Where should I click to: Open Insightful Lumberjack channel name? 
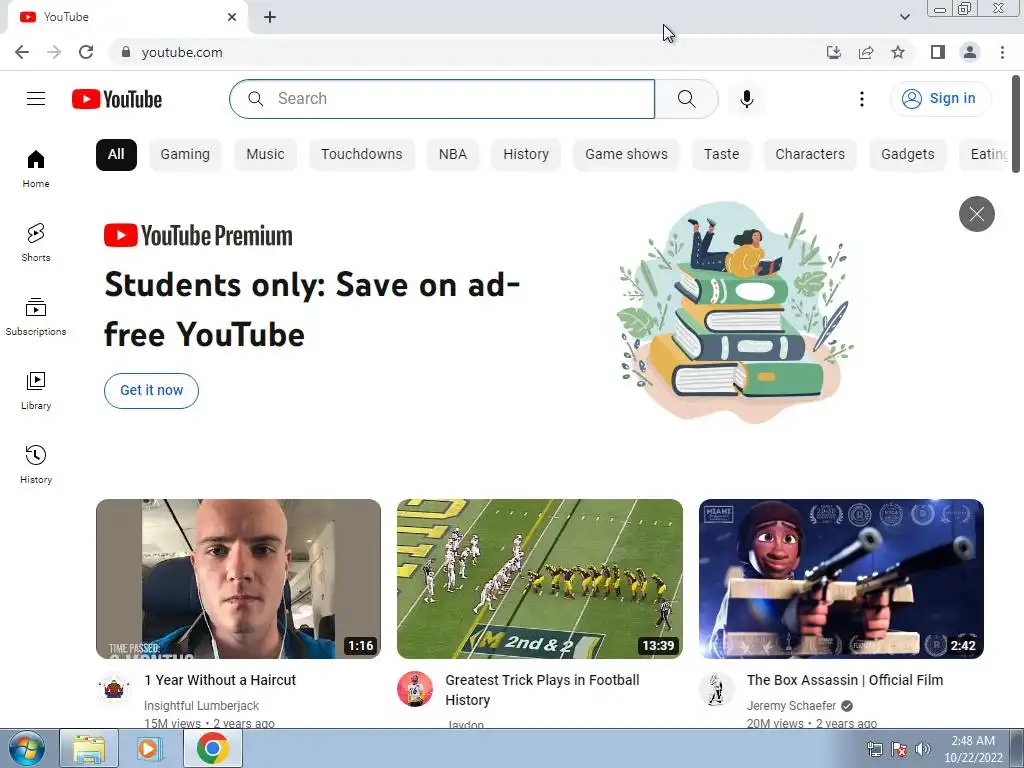(x=201, y=706)
